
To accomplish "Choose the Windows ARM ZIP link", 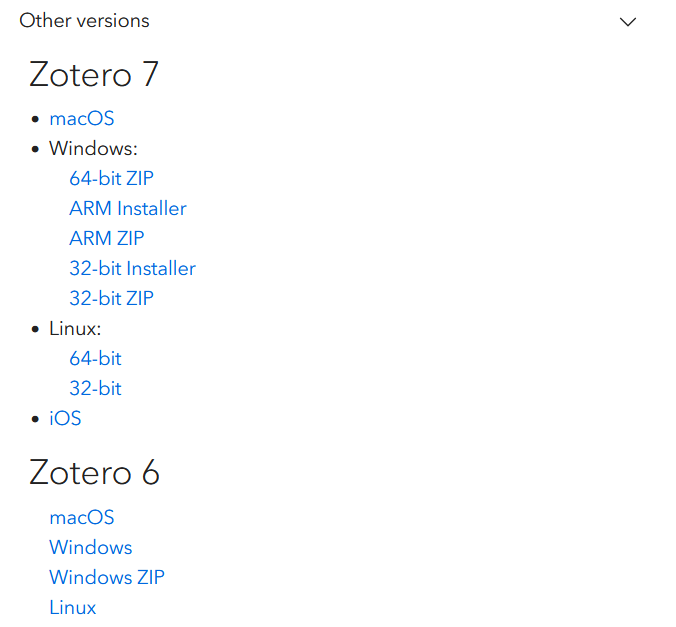I will point(107,238).
